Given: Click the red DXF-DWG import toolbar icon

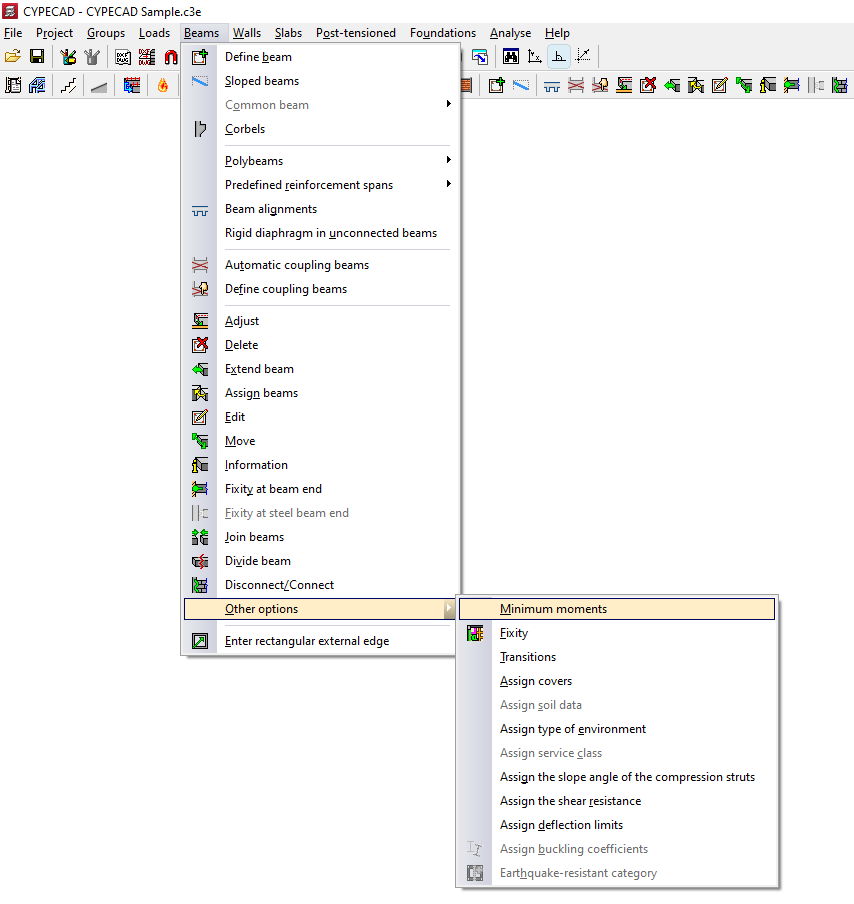Looking at the screenshot, I should pyautogui.click(x=147, y=56).
